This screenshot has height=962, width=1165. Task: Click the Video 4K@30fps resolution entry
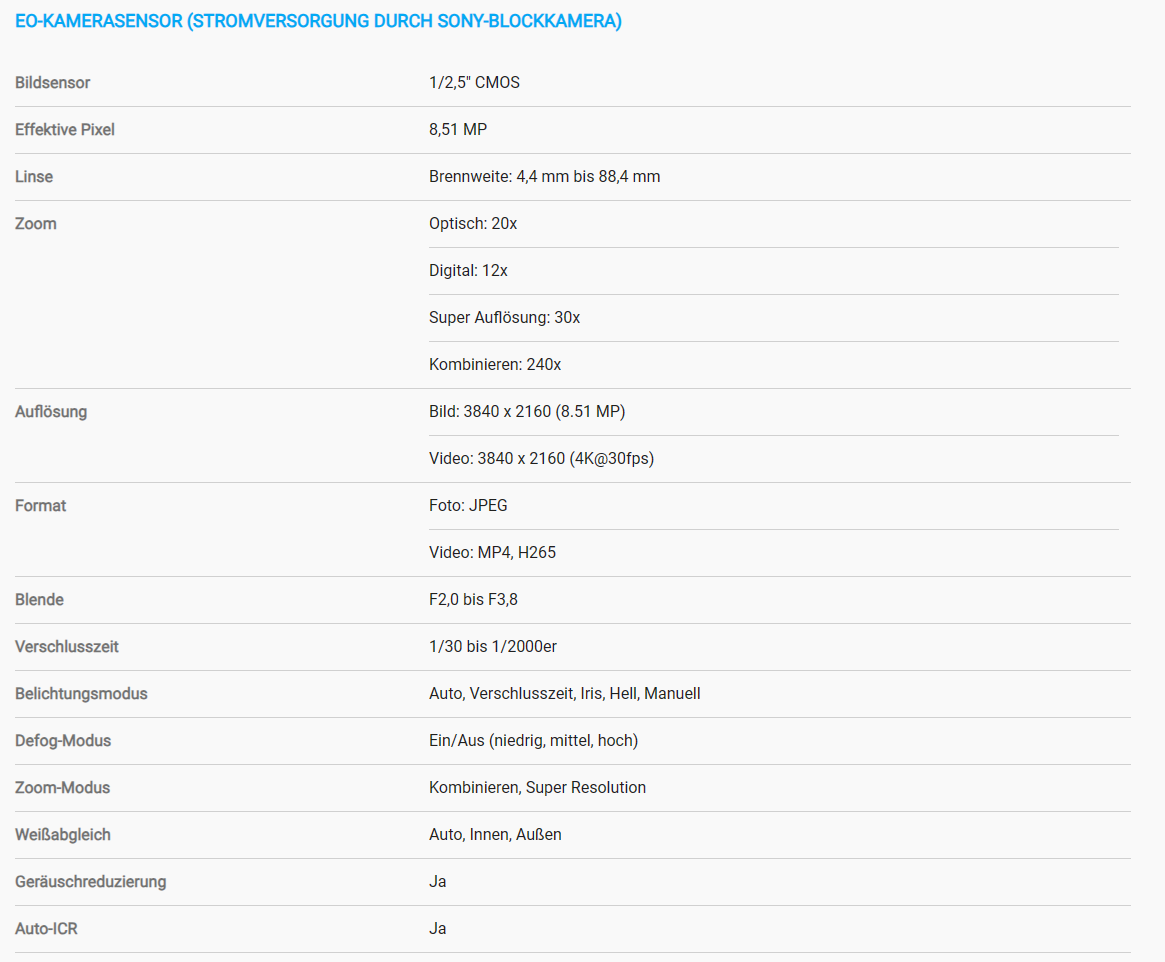pos(541,458)
